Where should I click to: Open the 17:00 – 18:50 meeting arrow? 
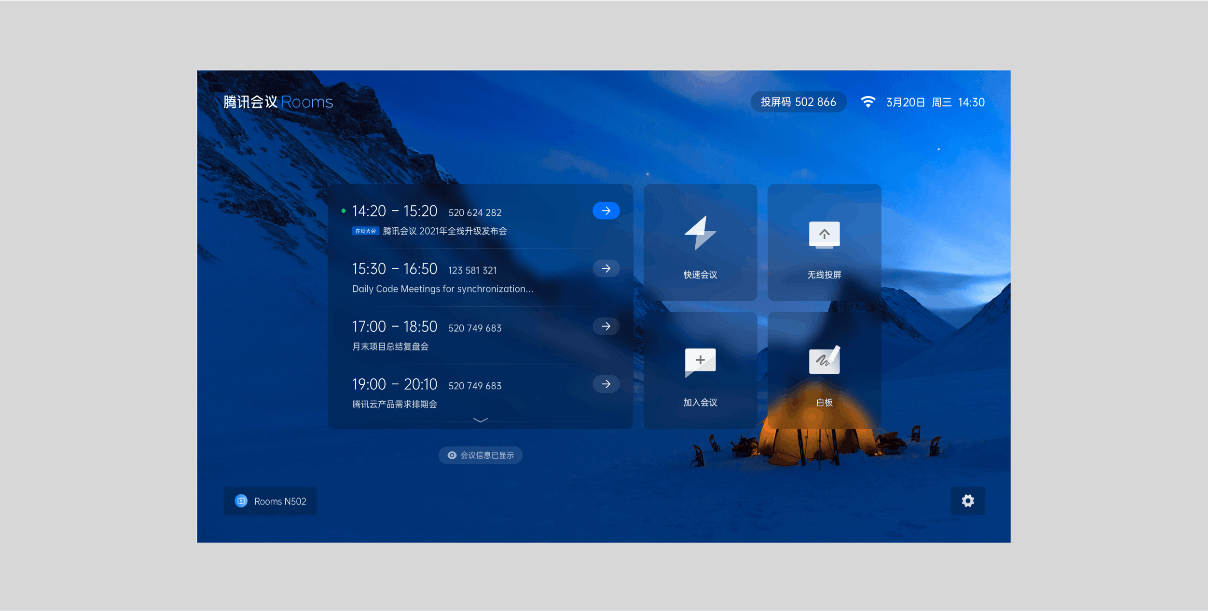pyautogui.click(x=606, y=327)
